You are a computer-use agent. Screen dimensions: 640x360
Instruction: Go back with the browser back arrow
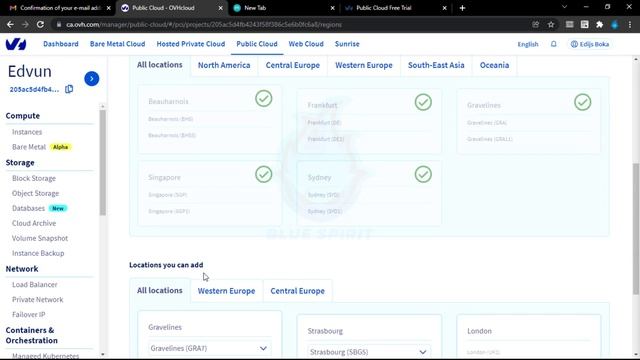click(x=10, y=24)
